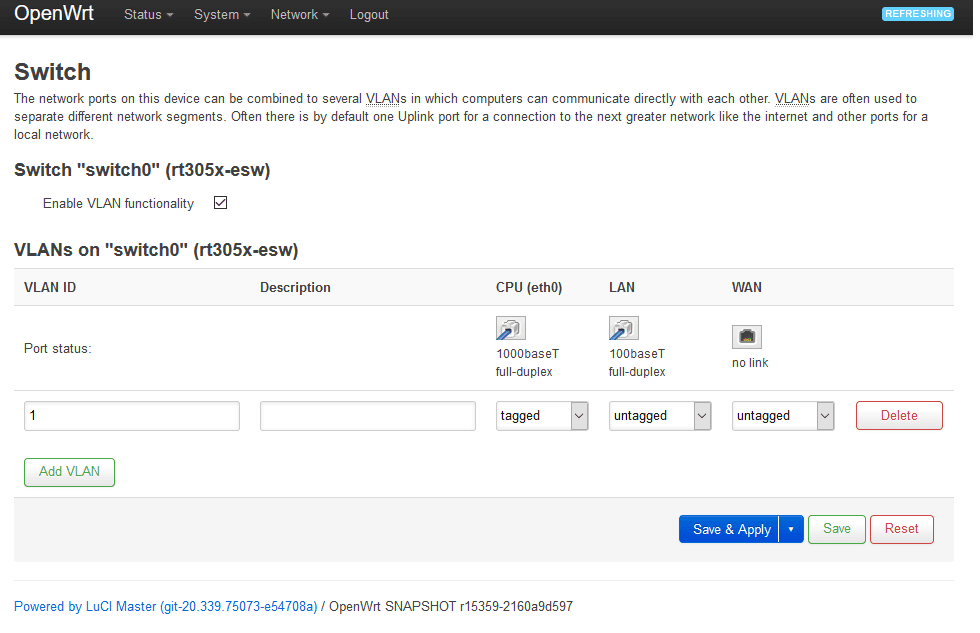The height and width of the screenshot is (633, 980).
Task: Click the REFRESHING status badge
Action: 918,14
